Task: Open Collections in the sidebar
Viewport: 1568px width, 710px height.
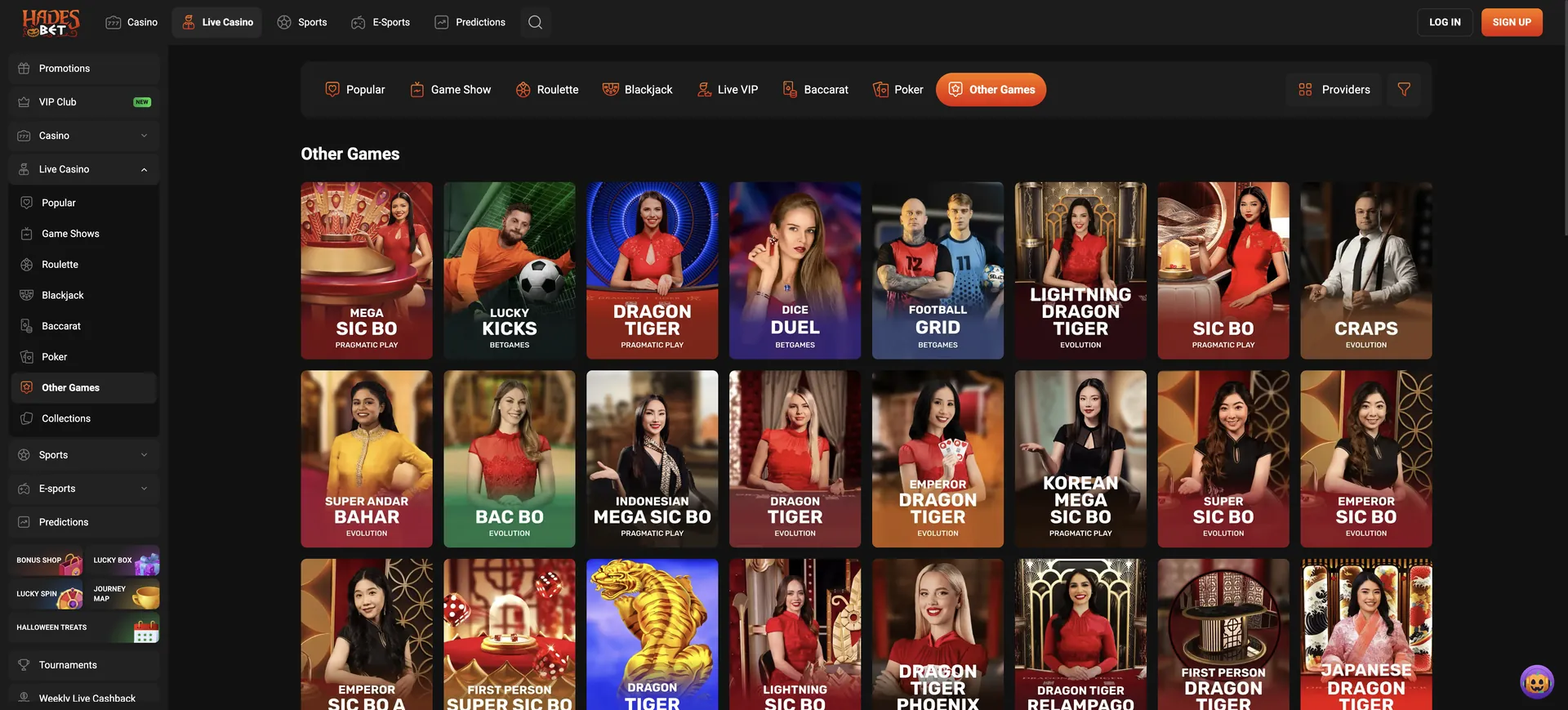Action: [x=84, y=418]
